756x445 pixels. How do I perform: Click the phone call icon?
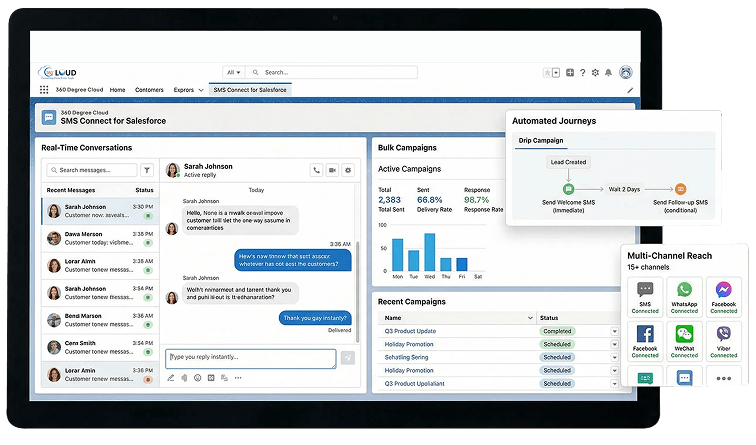pos(316,170)
